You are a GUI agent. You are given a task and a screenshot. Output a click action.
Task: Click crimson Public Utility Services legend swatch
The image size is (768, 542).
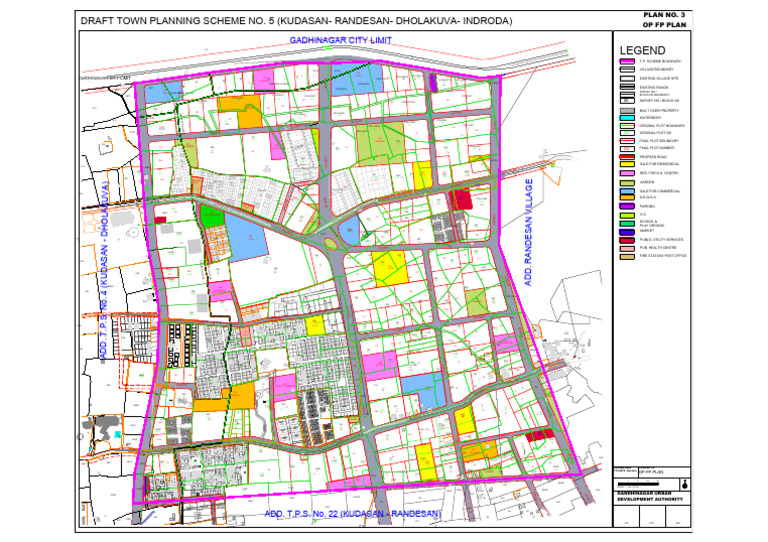coord(627,240)
